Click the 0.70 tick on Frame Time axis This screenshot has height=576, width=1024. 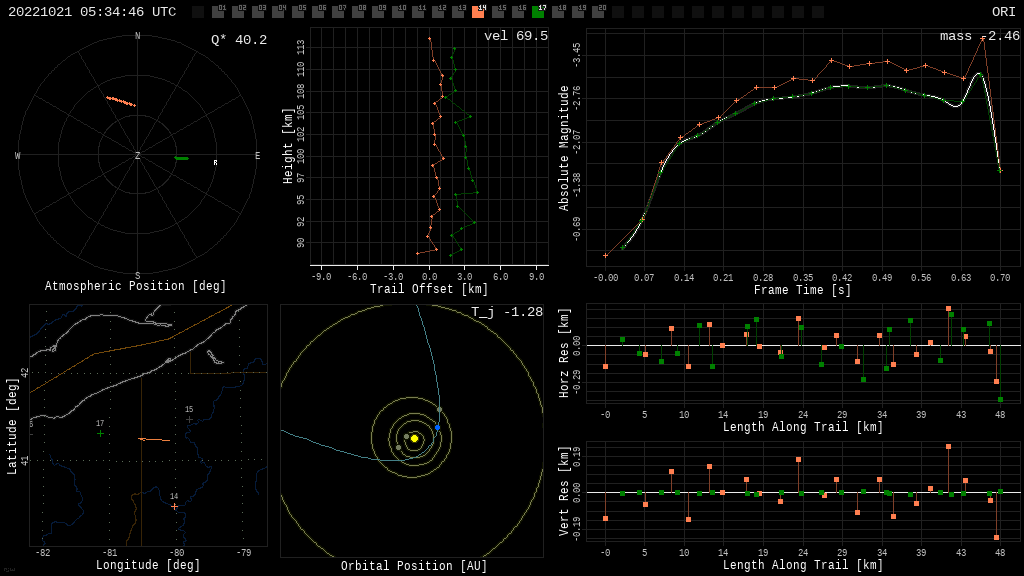click(x=1000, y=278)
